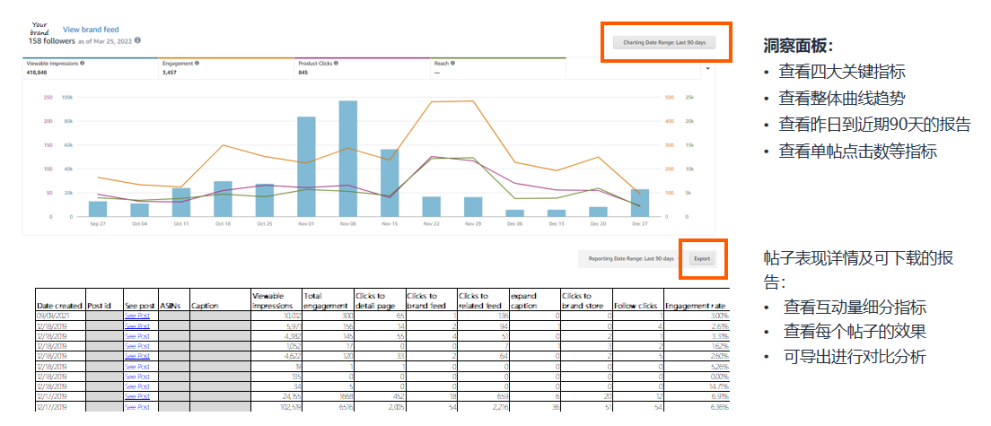This screenshot has height=426, width=991.
Task: Select the Engagement metric tab
Action: pyautogui.click(x=226, y=68)
